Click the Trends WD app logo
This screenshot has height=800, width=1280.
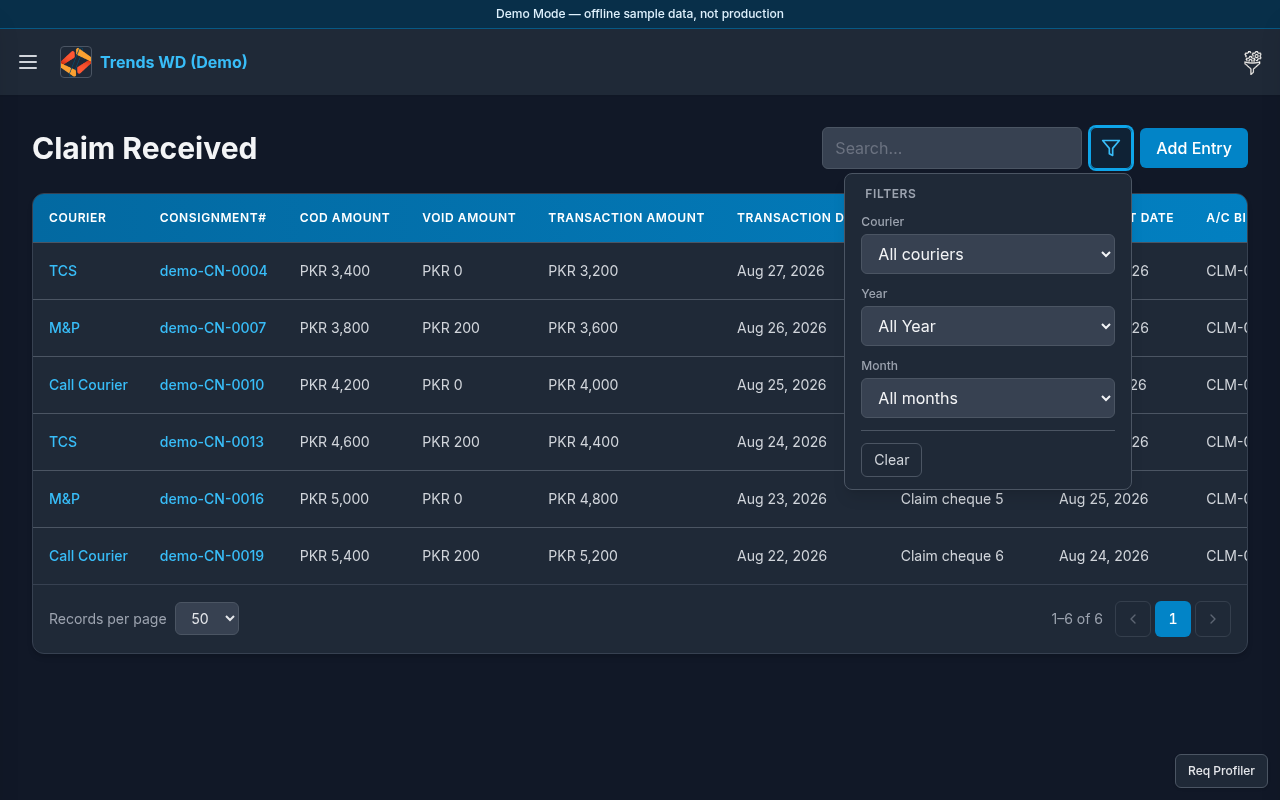point(76,62)
